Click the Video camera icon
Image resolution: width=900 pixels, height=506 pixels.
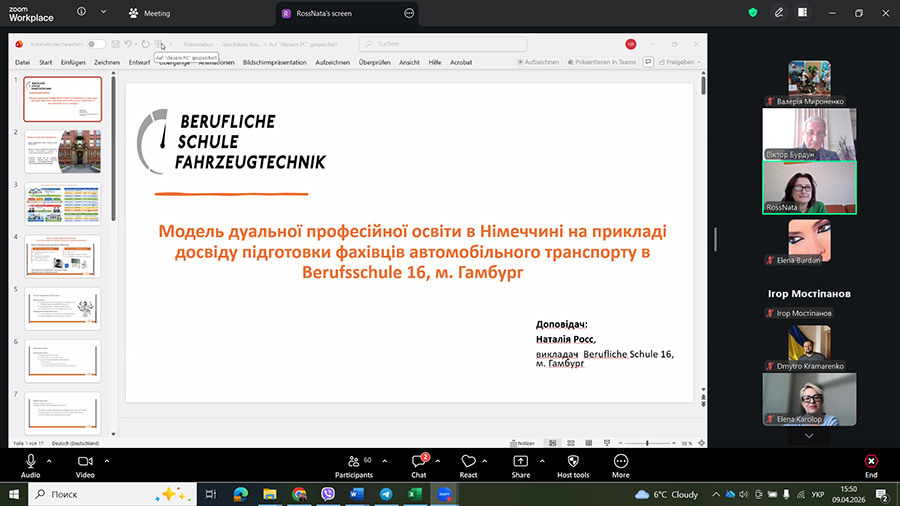pos(85,461)
